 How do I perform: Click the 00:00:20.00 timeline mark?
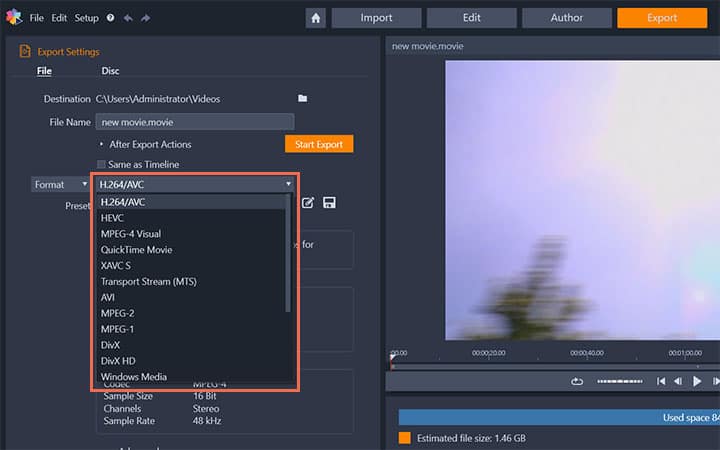tap(489, 353)
